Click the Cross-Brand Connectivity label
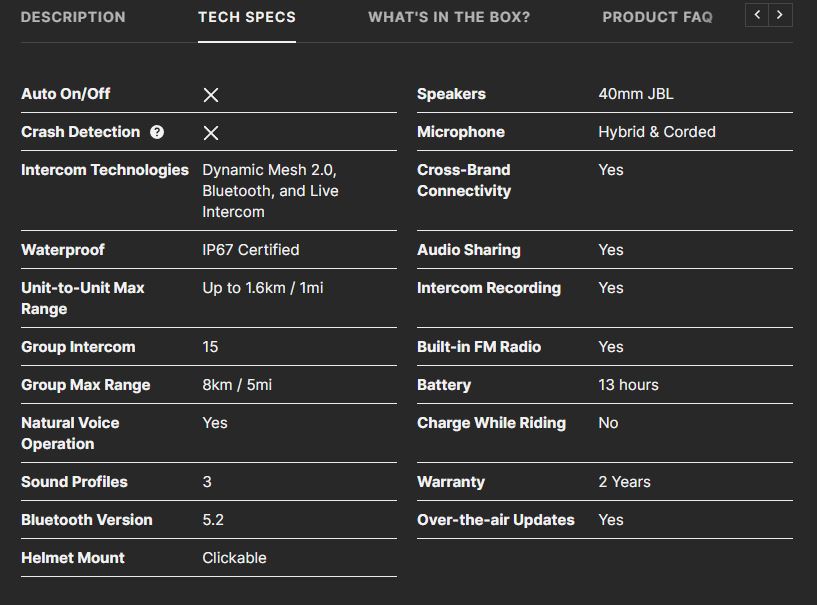 464,180
